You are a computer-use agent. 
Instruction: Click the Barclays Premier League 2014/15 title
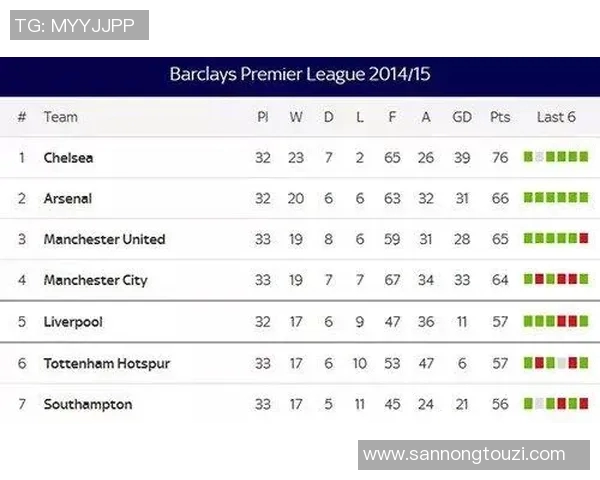[x=300, y=75]
